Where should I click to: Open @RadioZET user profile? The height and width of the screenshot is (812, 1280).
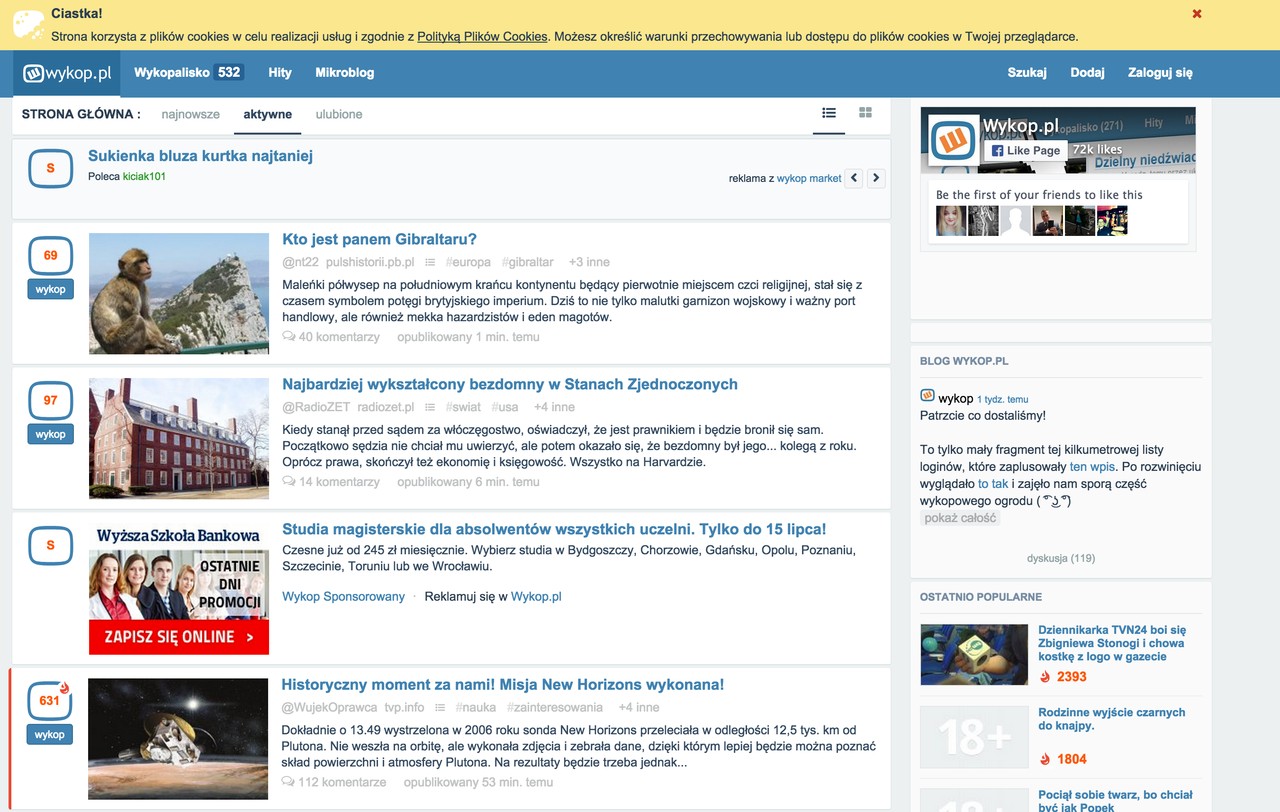pyautogui.click(x=316, y=407)
